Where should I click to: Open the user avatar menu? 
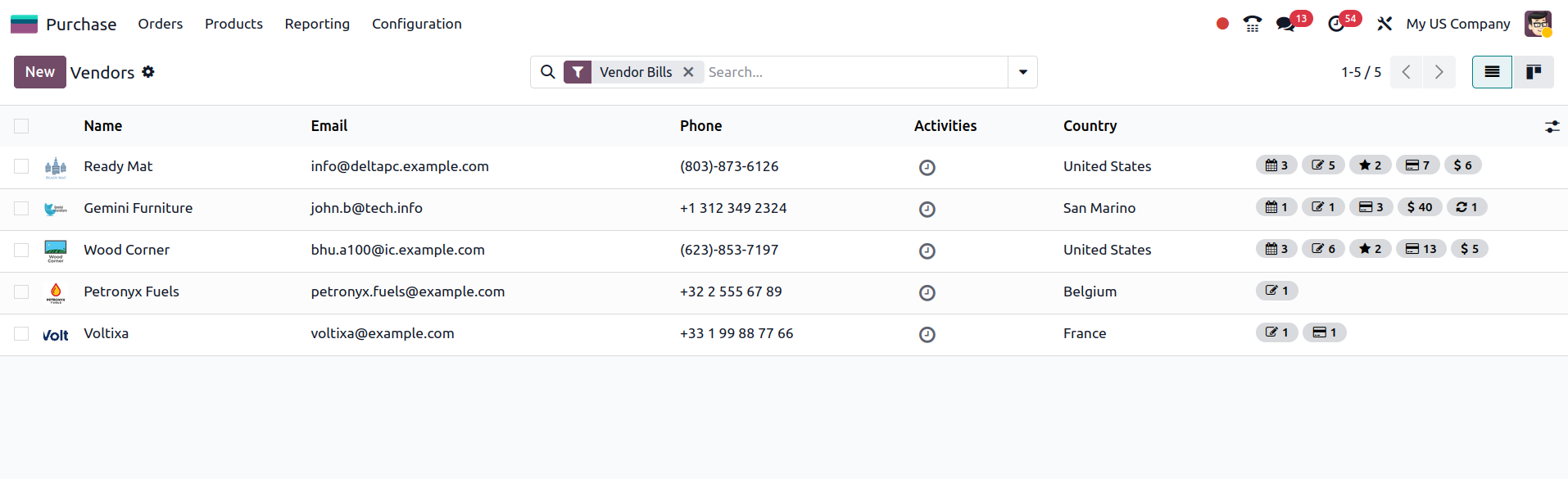pyautogui.click(x=1538, y=24)
